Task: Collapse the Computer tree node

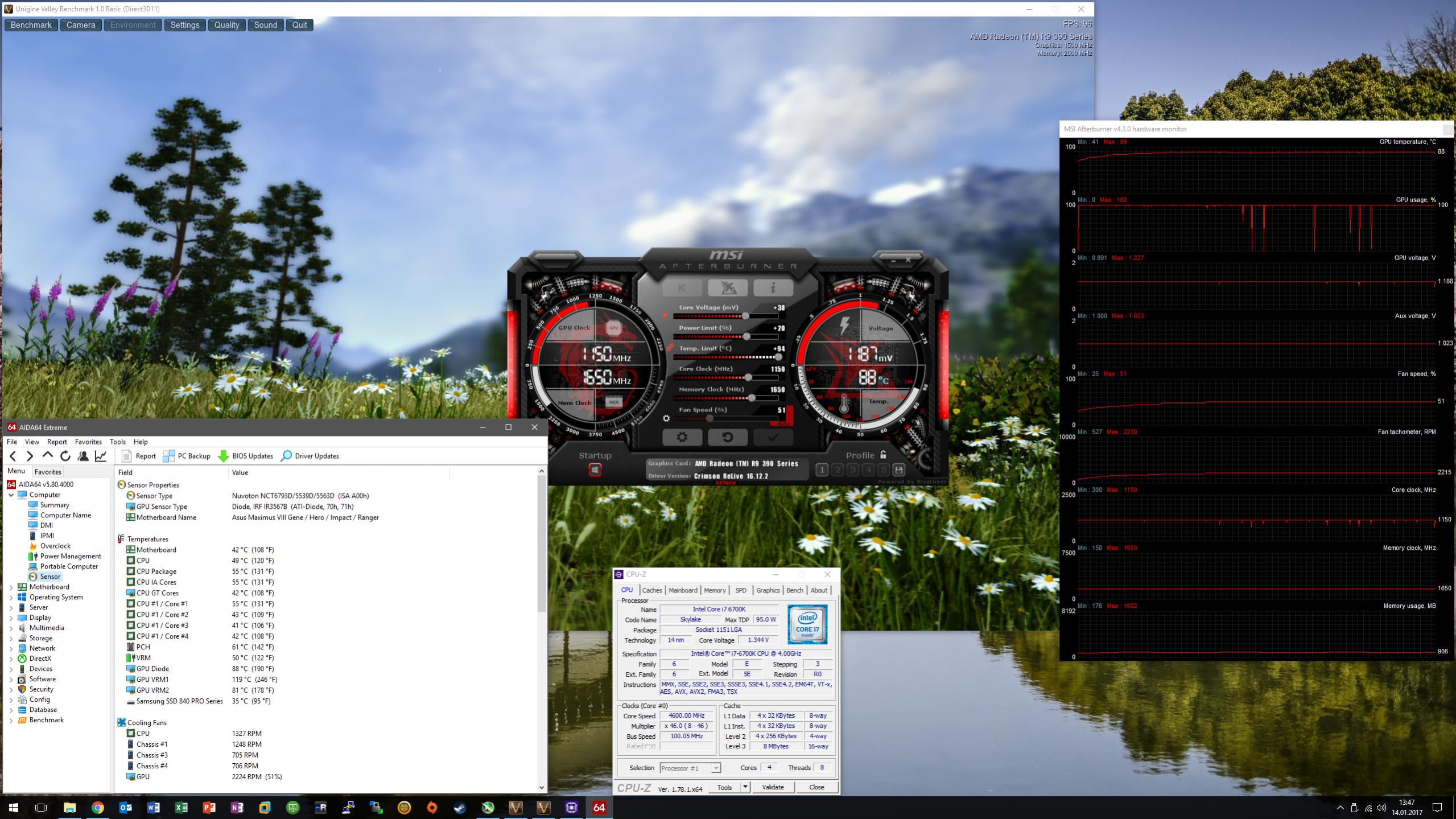Action: (11, 495)
